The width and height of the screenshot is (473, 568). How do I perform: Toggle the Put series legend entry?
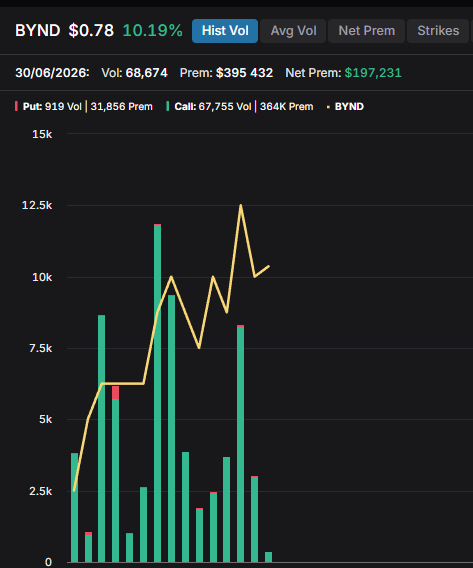pyautogui.click(x=84, y=106)
